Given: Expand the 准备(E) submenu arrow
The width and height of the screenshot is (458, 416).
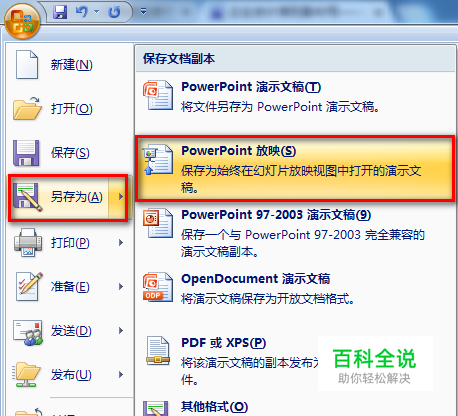Looking at the screenshot, I should click(x=121, y=287).
